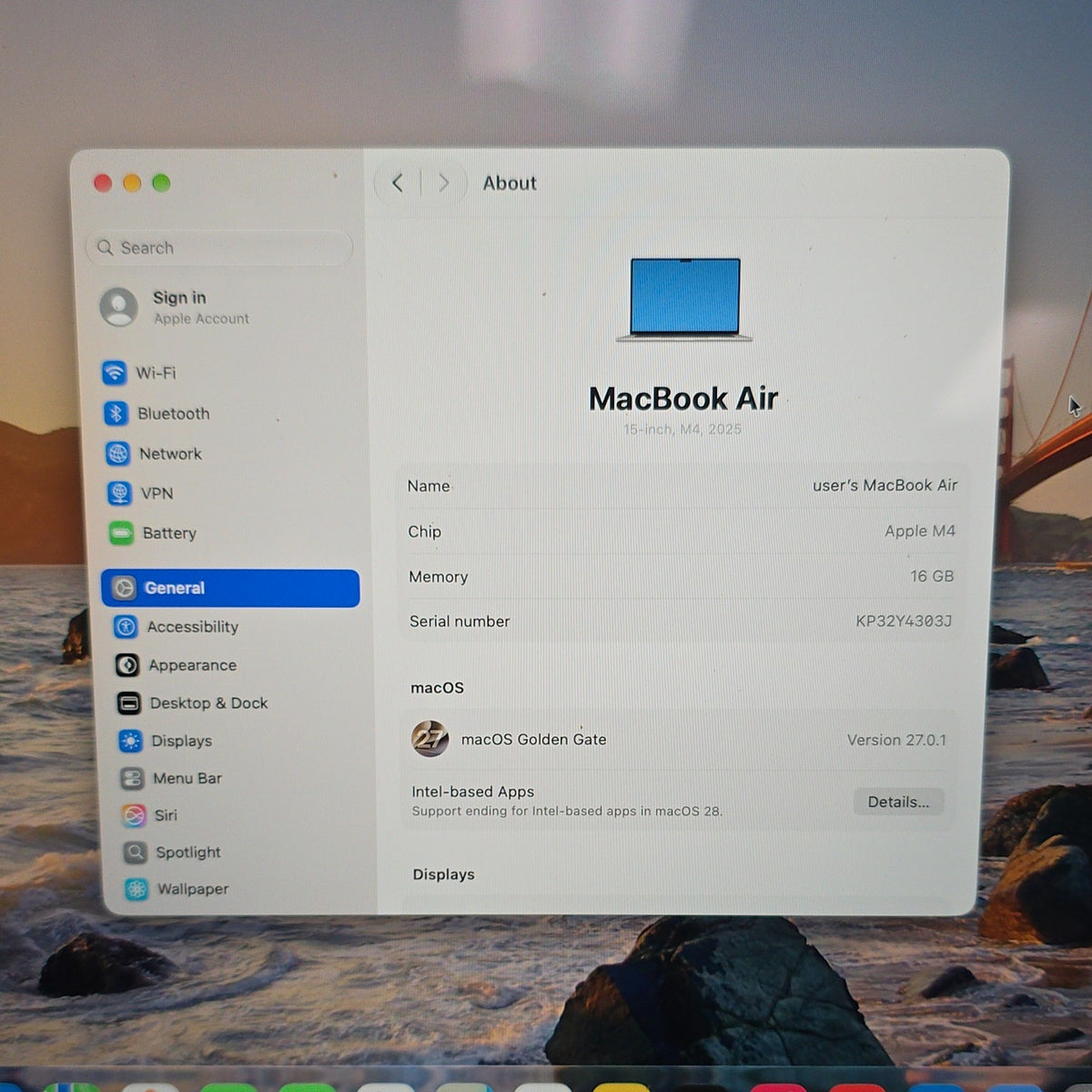Click the 'Apple M4' chip value
This screenshot has height=1092, width=1092.
[920, 531]
